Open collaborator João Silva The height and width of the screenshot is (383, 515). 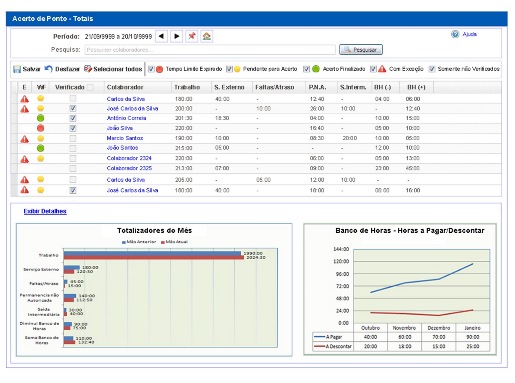pos(120,128)
